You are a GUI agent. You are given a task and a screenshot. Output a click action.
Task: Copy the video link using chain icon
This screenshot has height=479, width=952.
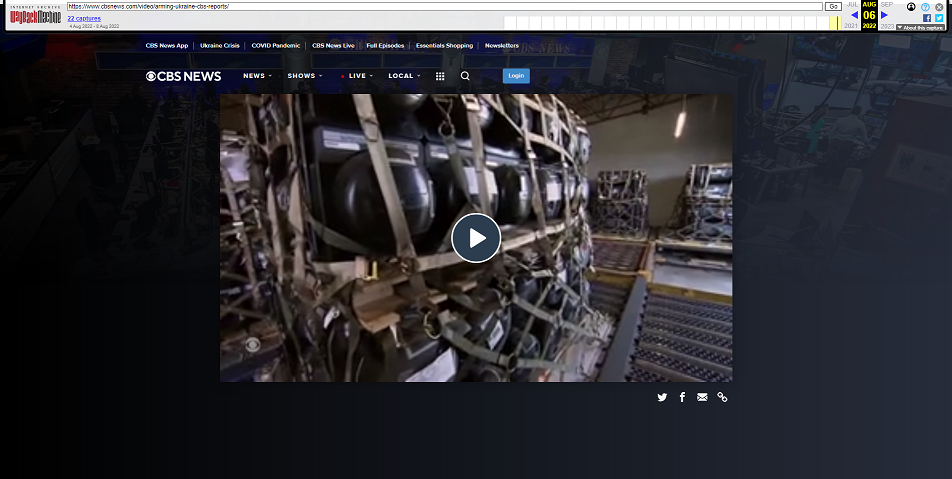tap(722, 397)
